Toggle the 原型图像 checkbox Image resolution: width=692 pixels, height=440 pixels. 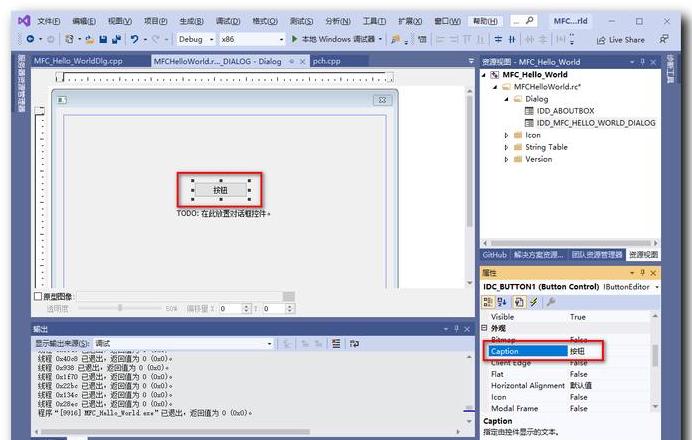38,296
